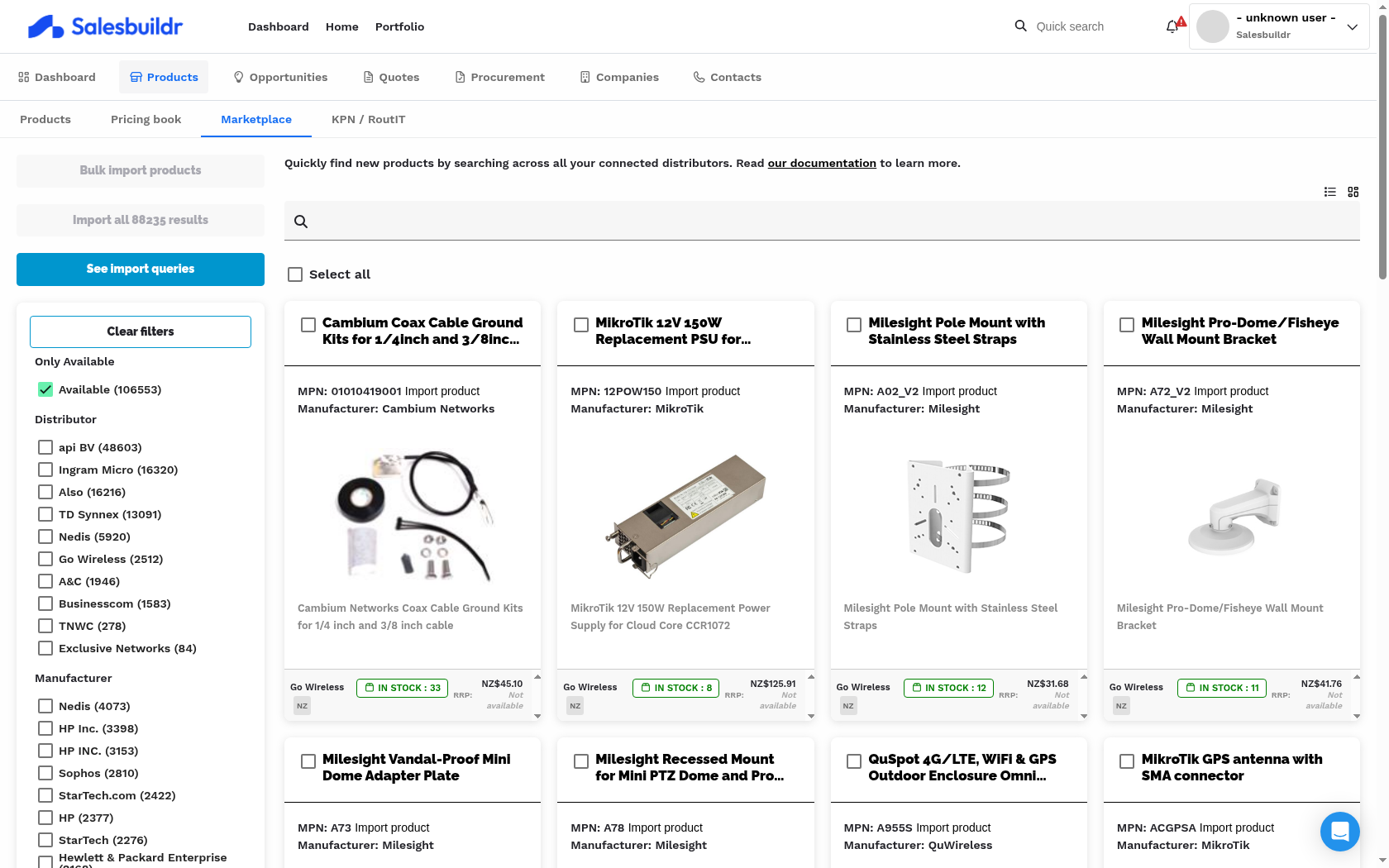
Task: Click up arrow on Cambium card footer
Action: pos(537,677)
